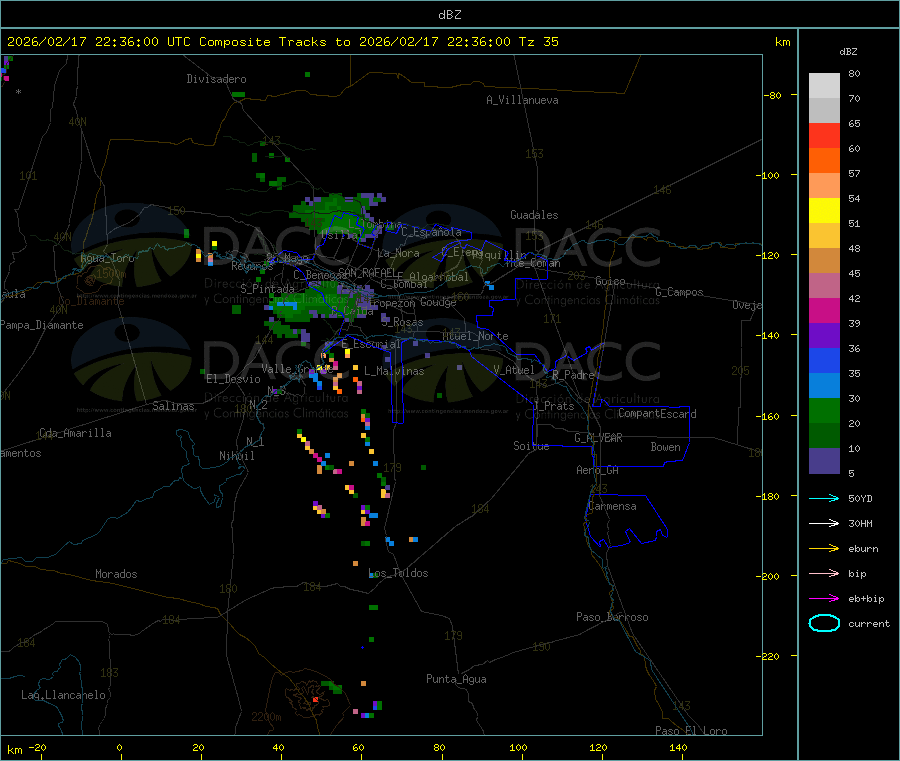The image size is (900, 761).
Task: Click the Los_Toldos map label
Action: tap(398, 573)
